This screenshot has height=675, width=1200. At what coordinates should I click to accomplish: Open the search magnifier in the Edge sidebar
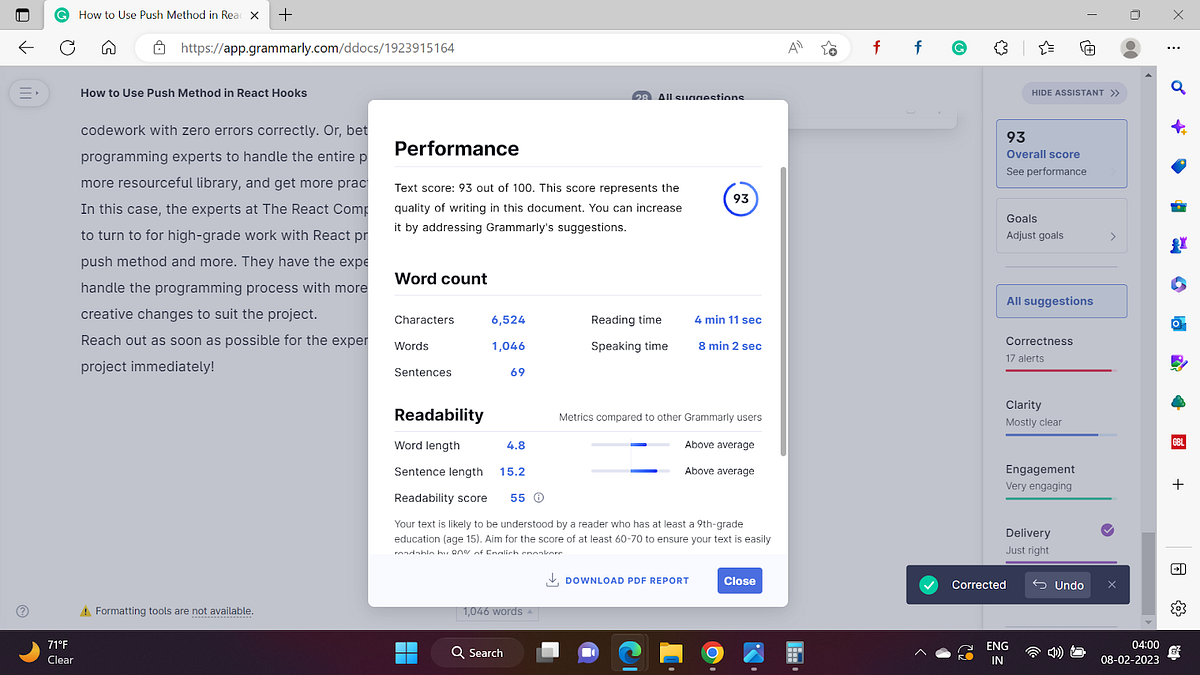[x=1178, y=87]
